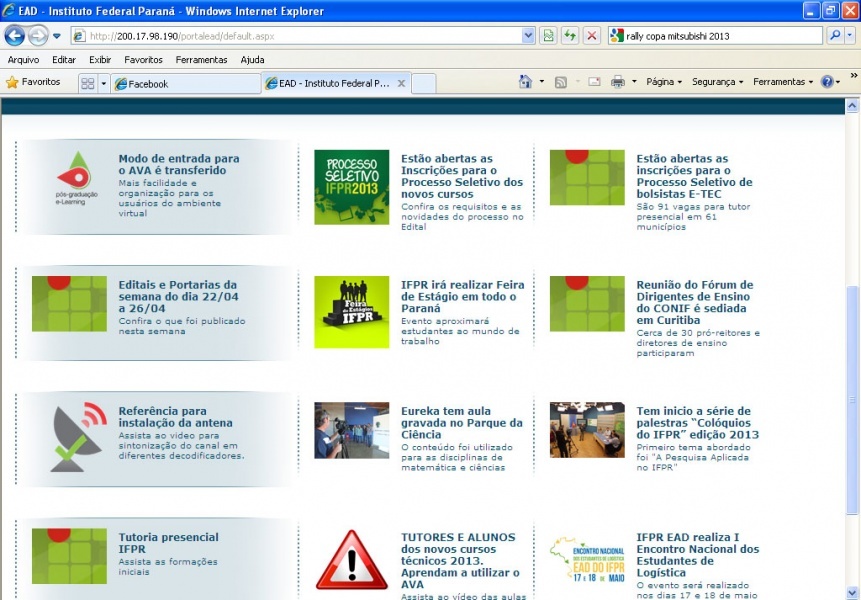Open the Segurança command bar menu
This screenshot has height=600, width=861.
[717, 82]
